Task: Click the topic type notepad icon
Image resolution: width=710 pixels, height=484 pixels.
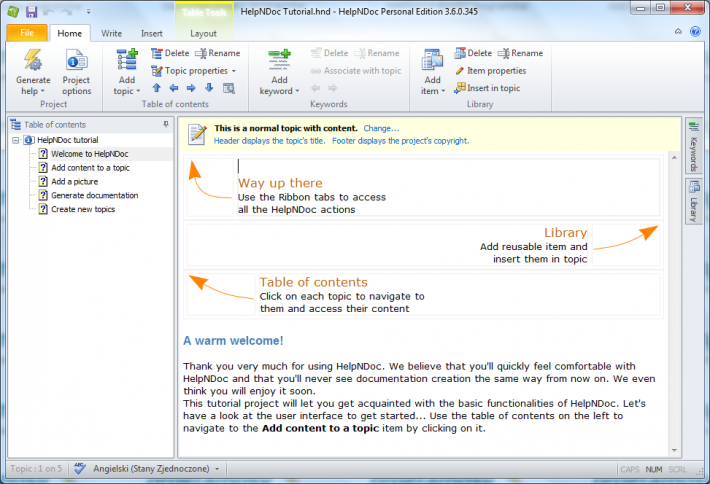Action: pos(197,134)
